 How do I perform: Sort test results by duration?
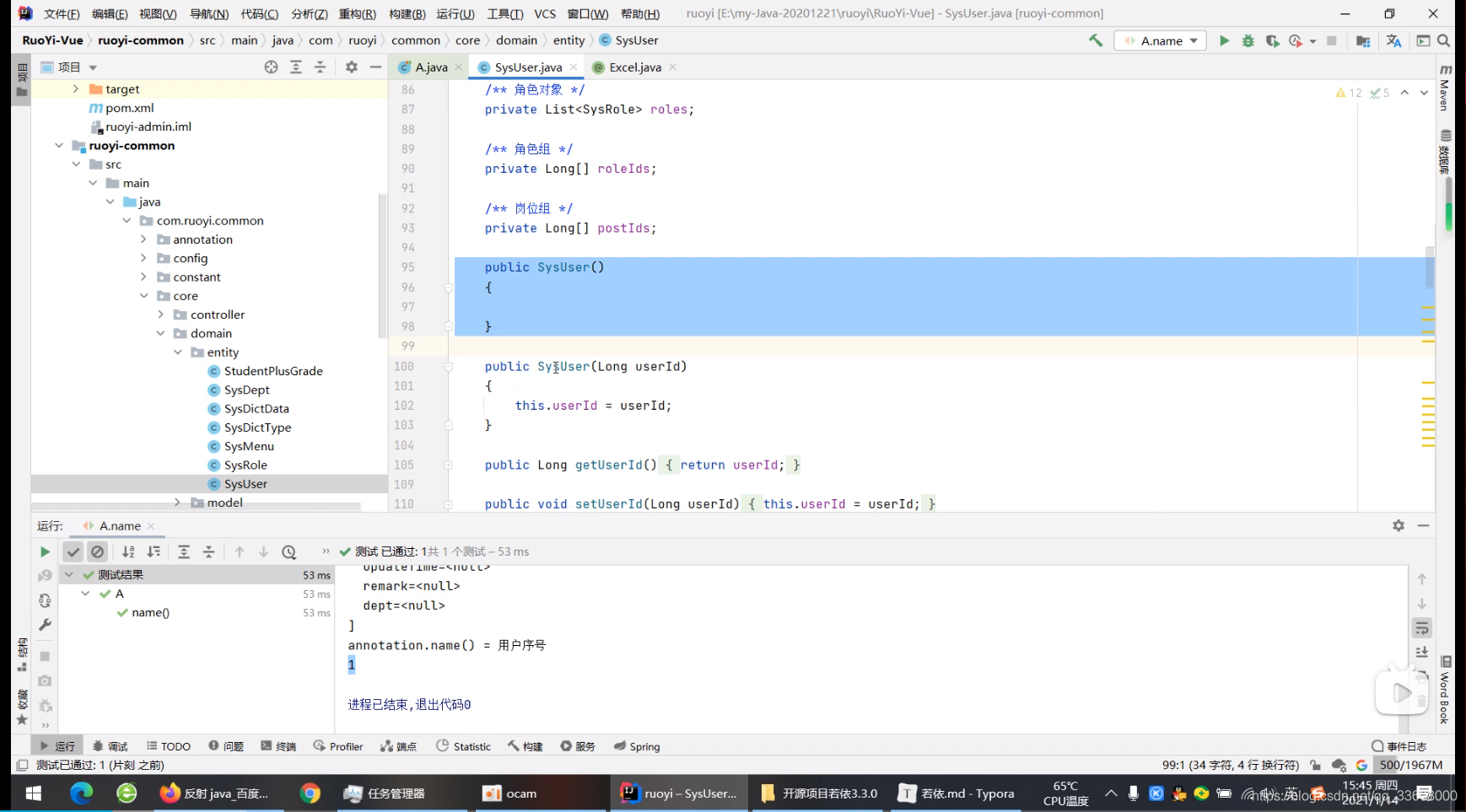click(154, 551)
